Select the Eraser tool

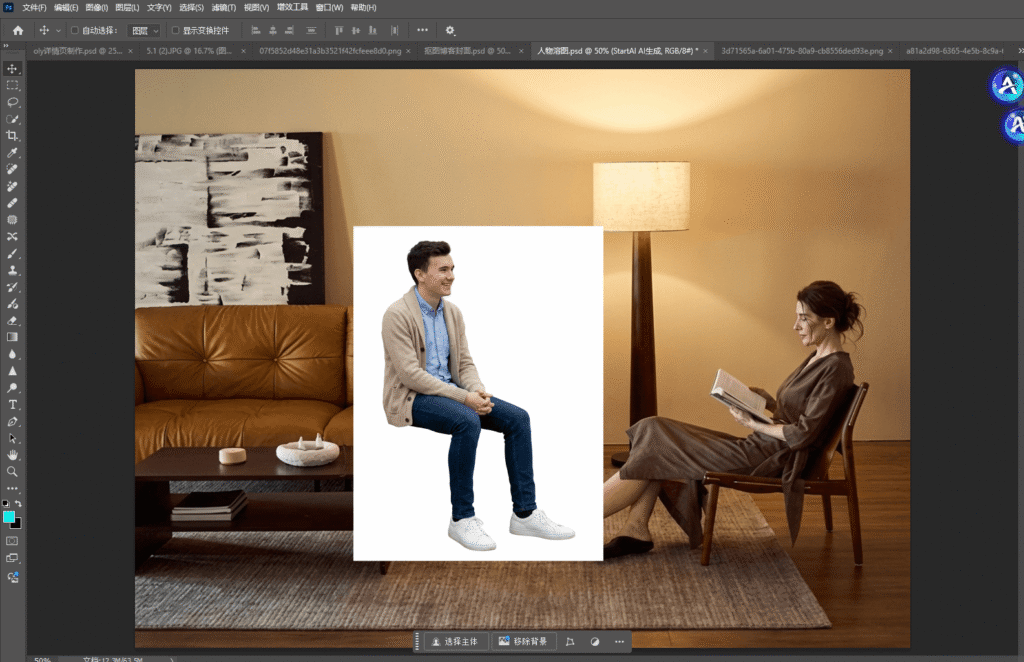[x=12, y=320]
